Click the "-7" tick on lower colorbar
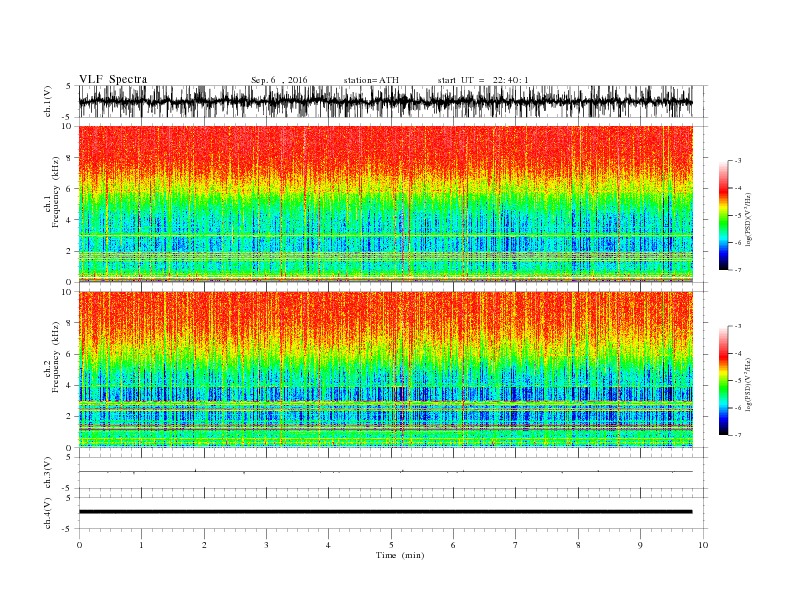Image resolution: width=792 pixels, height=612 pixels. click(738, 435)
